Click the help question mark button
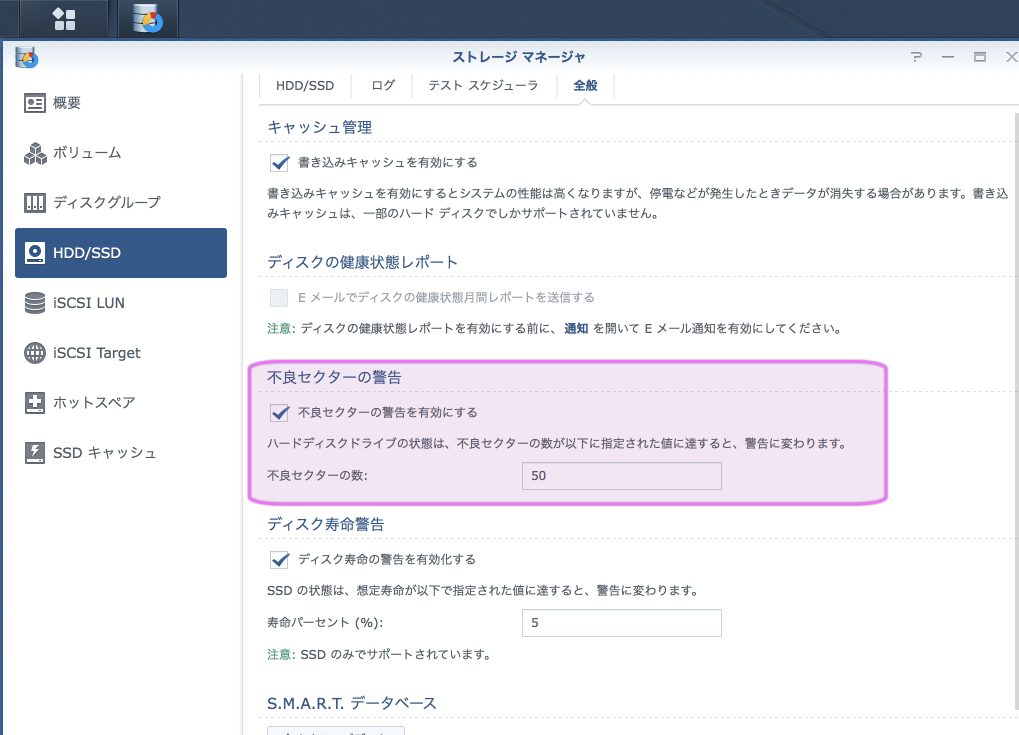1019x735 pixels. click(x=916, y=57)
